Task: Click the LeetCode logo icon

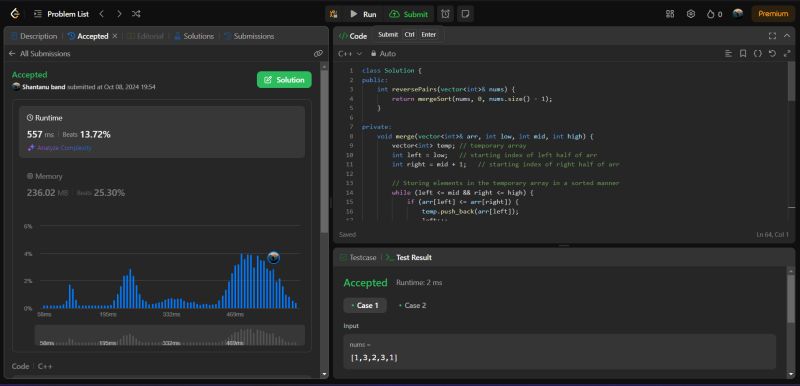Action: pos(15,14)
